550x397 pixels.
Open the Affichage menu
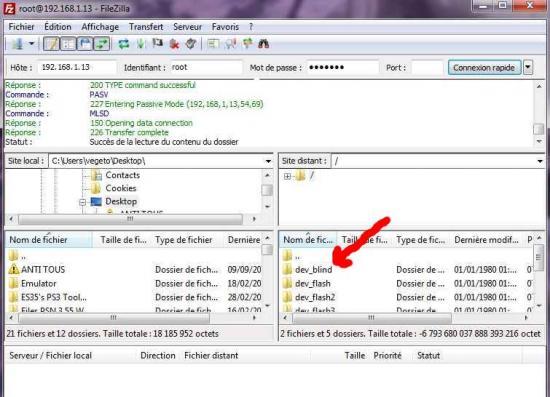tap(100, 27)
